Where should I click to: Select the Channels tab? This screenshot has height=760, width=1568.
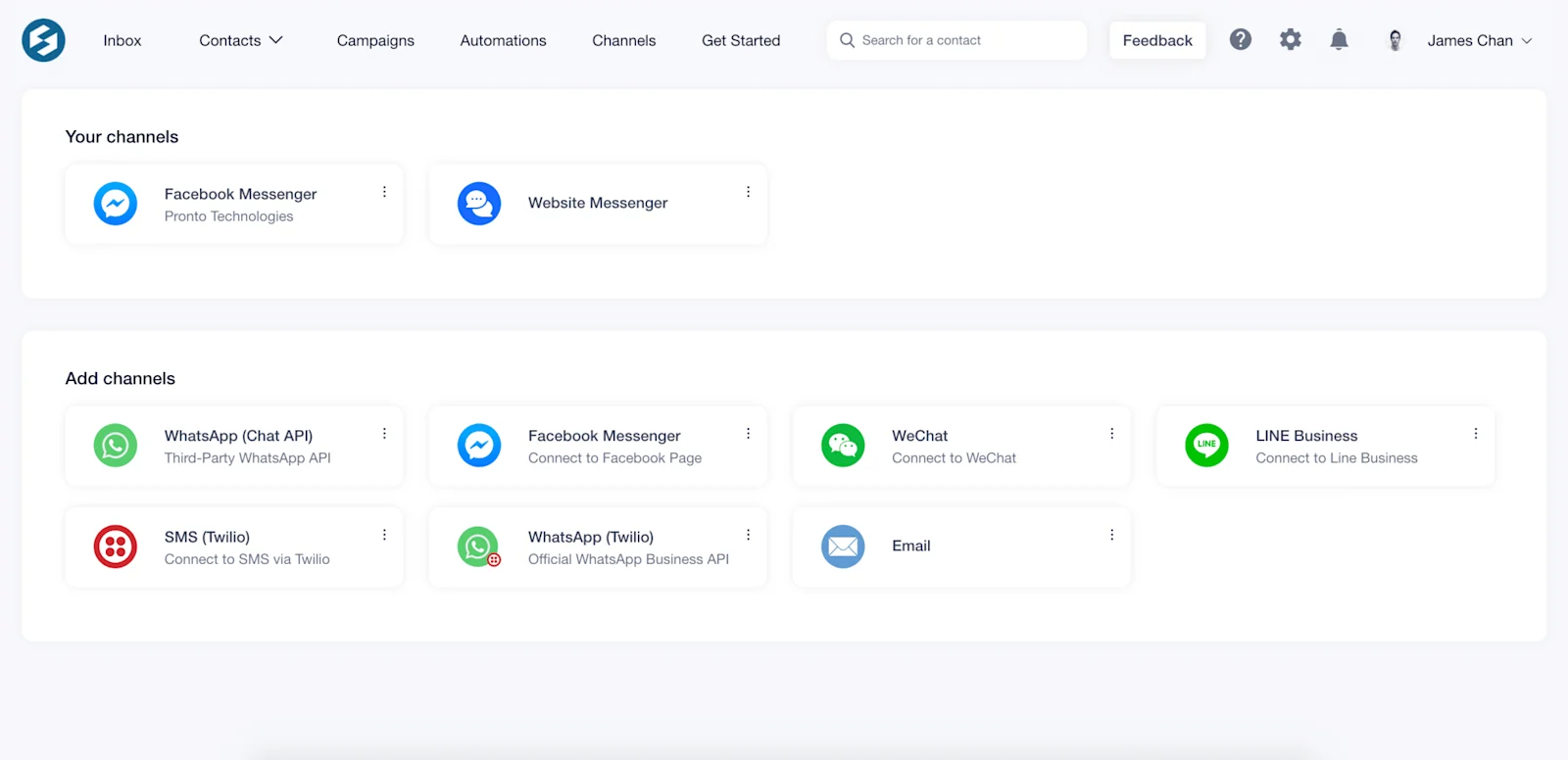coord(624,40)
